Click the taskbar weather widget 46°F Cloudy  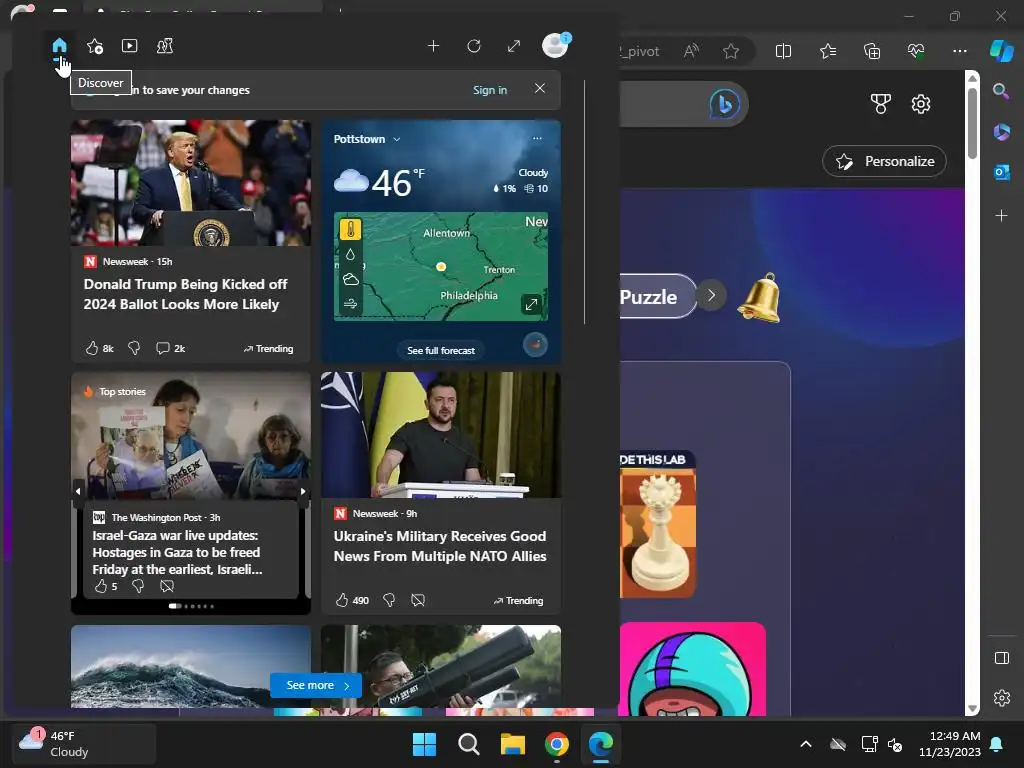click(x=84, y=744)
